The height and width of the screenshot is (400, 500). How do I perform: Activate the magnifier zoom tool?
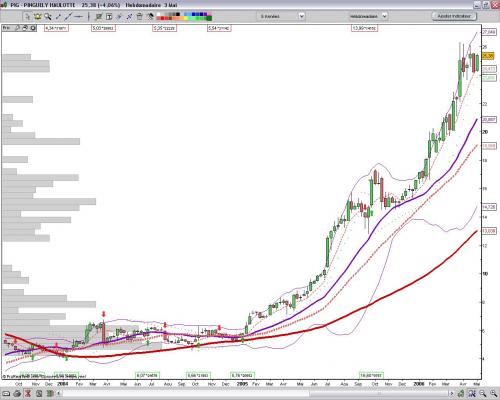point(48,16)
